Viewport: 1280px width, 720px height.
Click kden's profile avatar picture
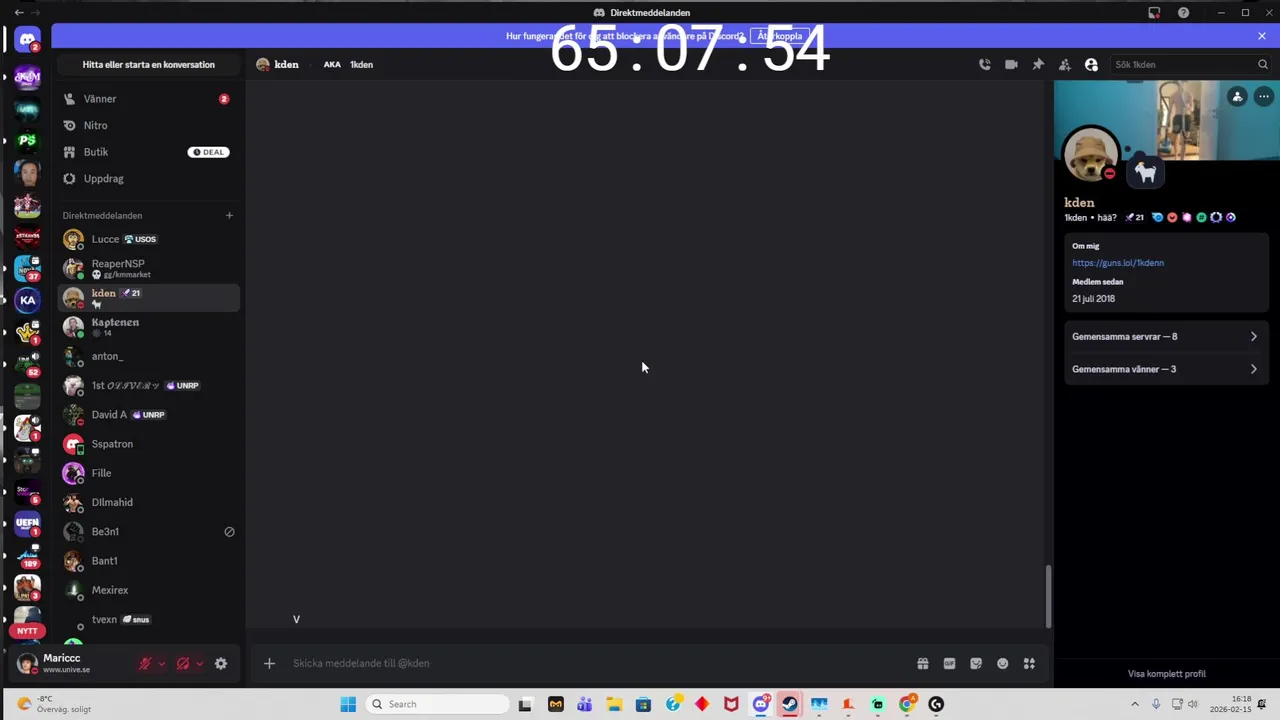click(x=1091, y=155)
